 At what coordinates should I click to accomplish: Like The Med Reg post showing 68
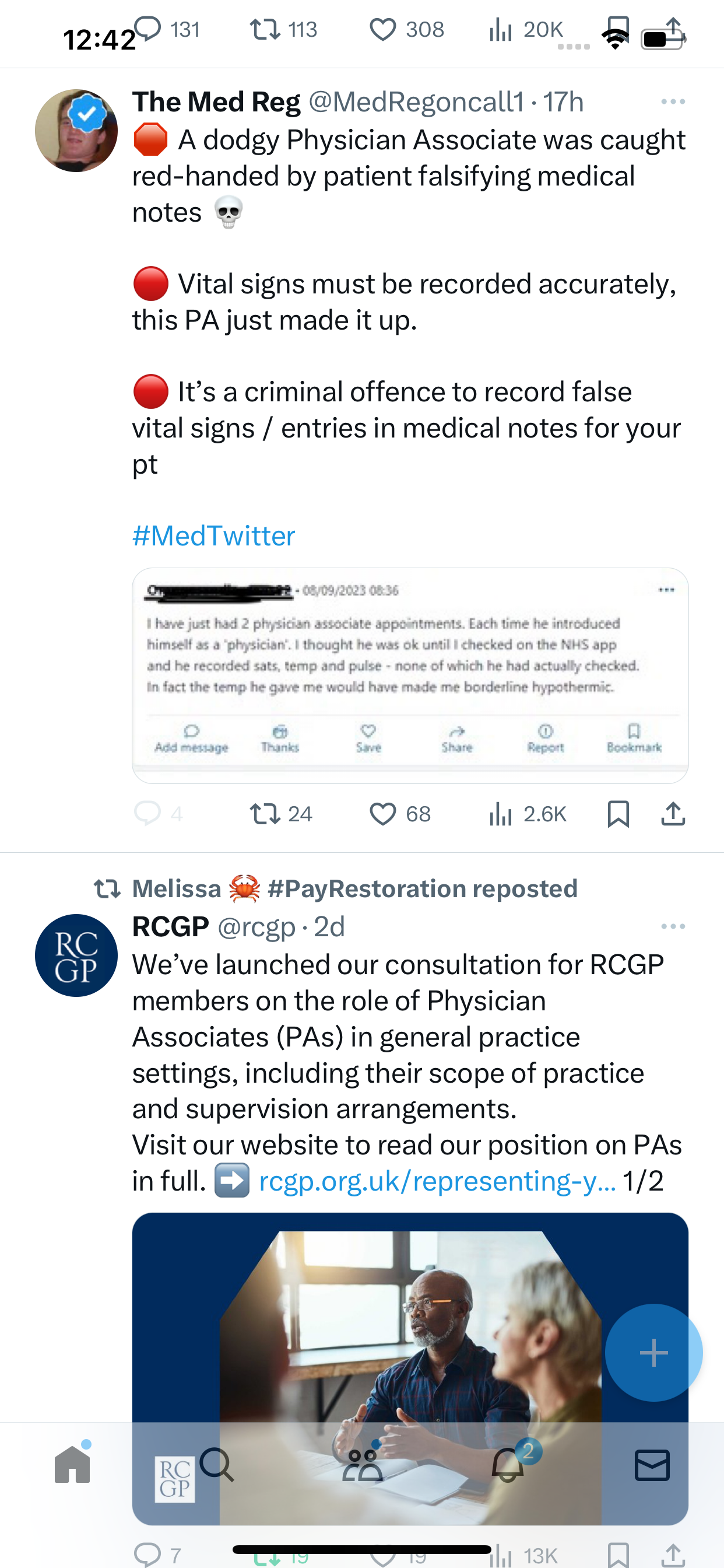400,814
